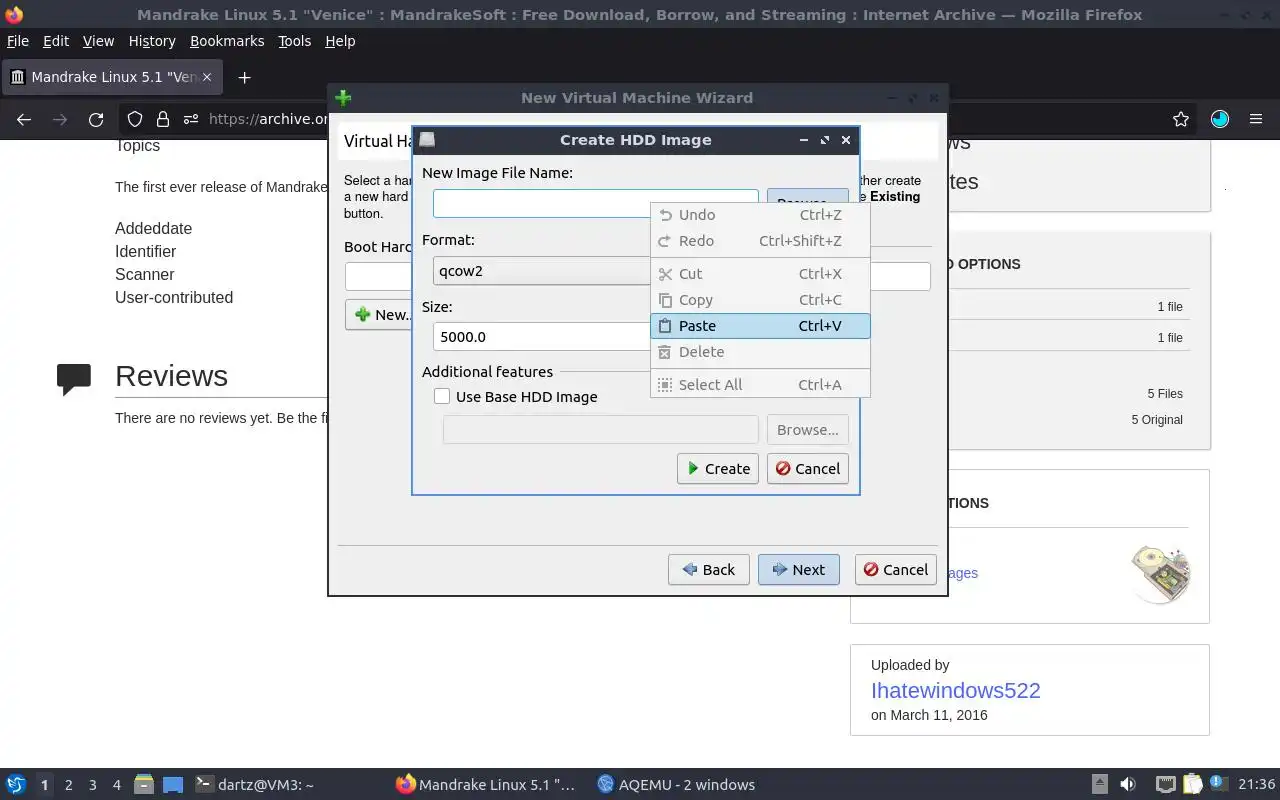
Task: Cancel the Create HDD Image dialog
Action: [808, 469]
